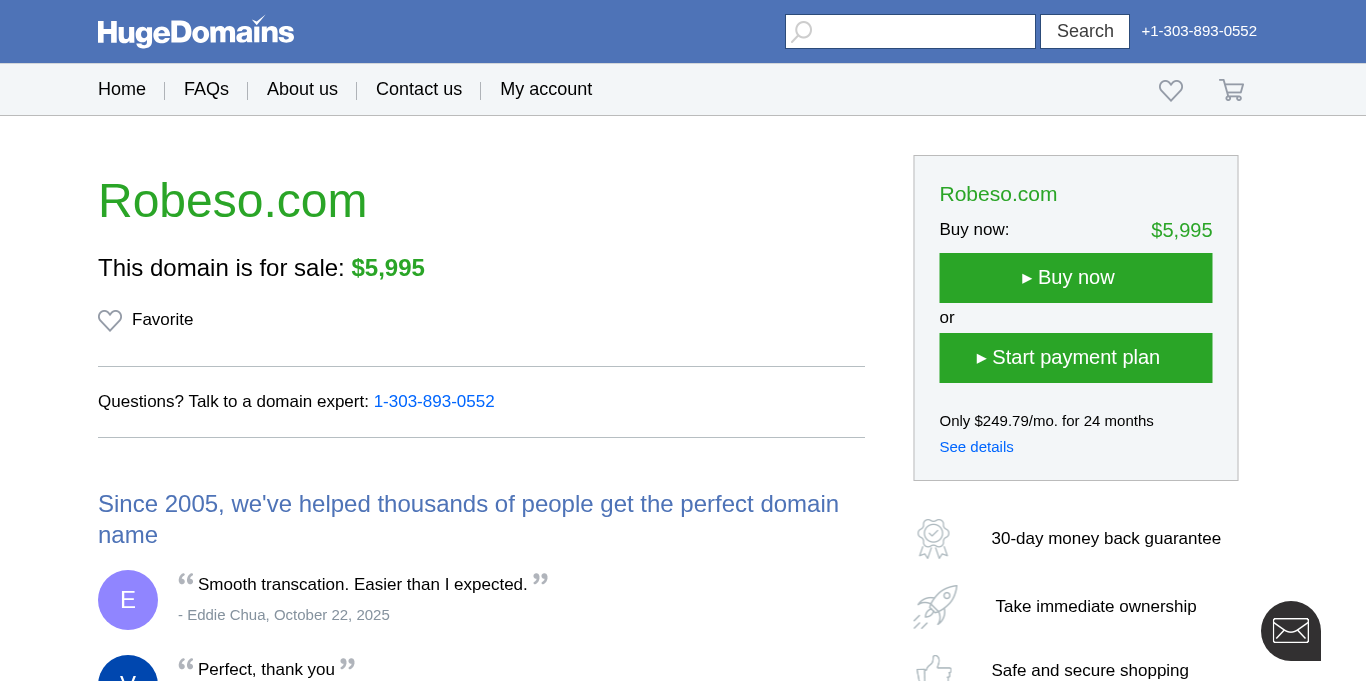The height and width of the screenshot is (681, 1366).
Task: Click the rocket immediate ownership icon
Action: (x=935, y=607)
